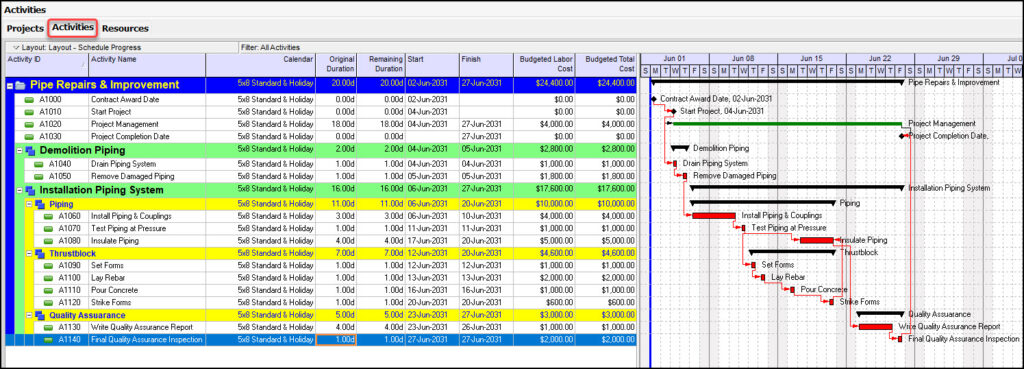Switch to the Resources tab
The image size is (1024, 369).
[125, 29]
